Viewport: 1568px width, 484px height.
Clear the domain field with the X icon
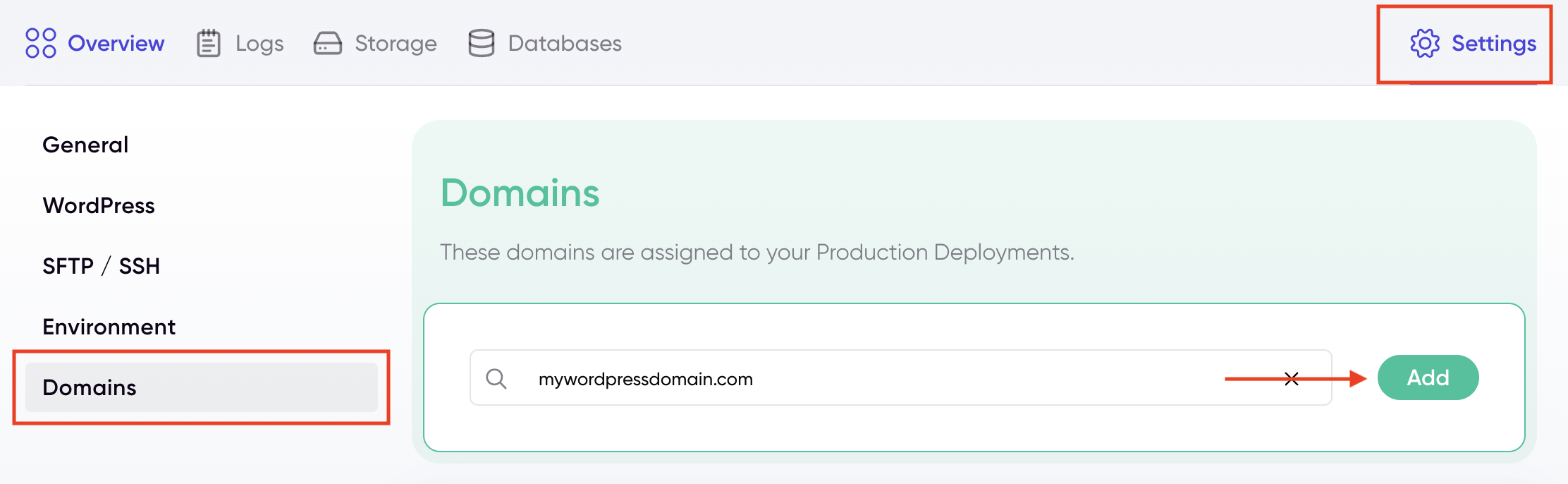tap(1292, 378)
